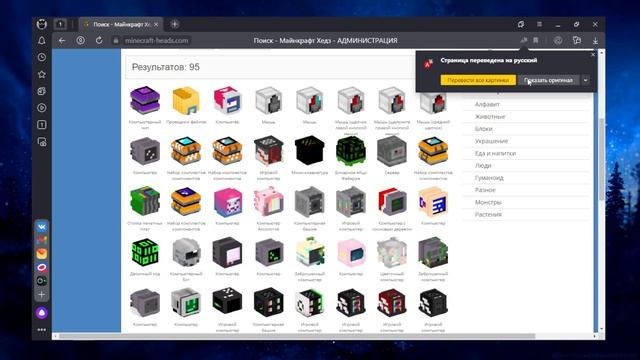Open the screenshot tool in the sidebar

pos(42,142)
